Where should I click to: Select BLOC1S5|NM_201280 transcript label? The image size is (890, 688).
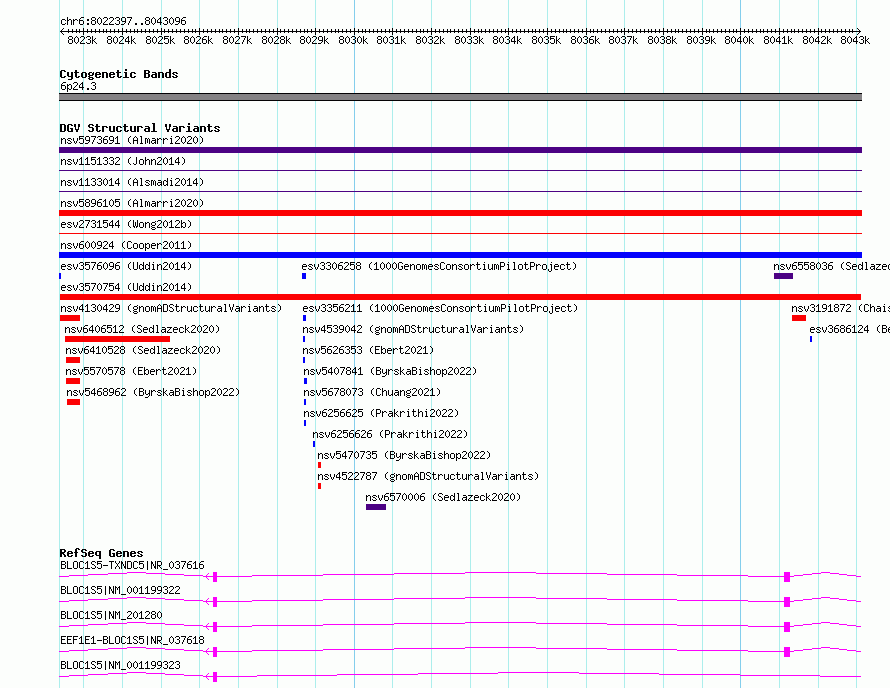(x=111, y=615)
